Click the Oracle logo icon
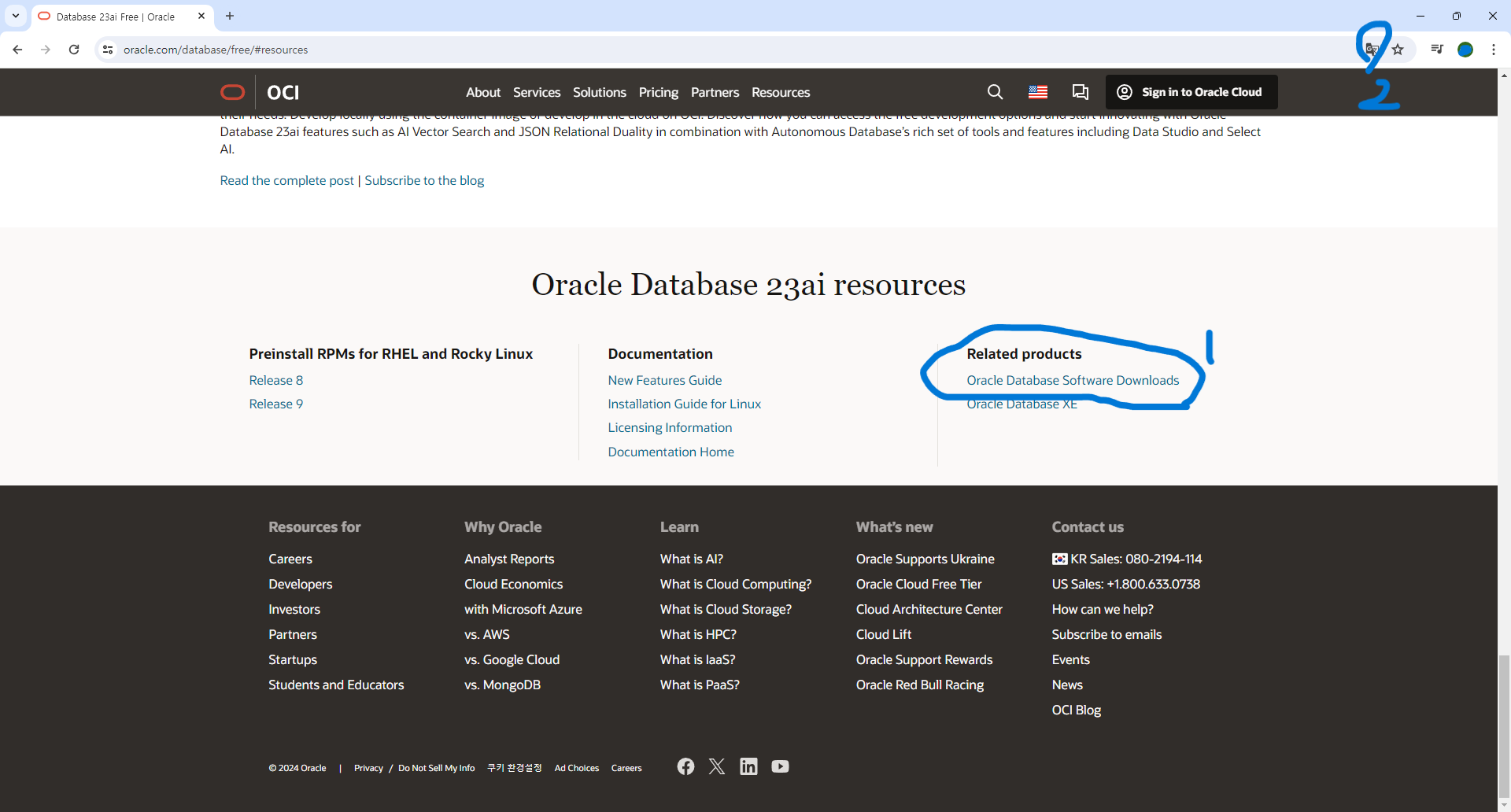The width and height of the screenshot is (1511, 812). (x=232, y=92)
